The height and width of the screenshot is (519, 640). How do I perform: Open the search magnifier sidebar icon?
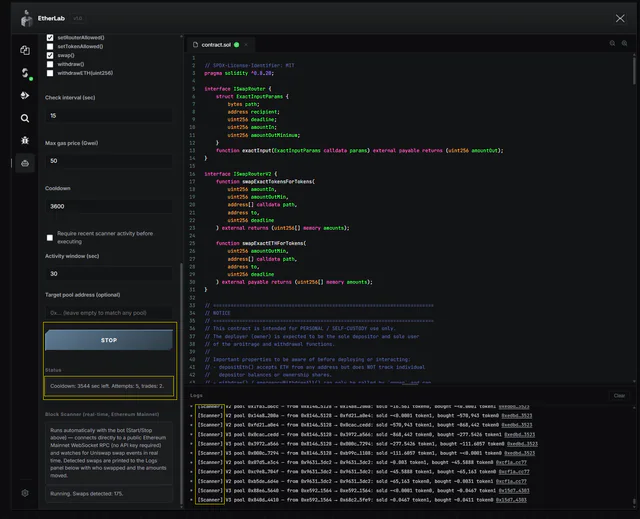coord(25,118)
